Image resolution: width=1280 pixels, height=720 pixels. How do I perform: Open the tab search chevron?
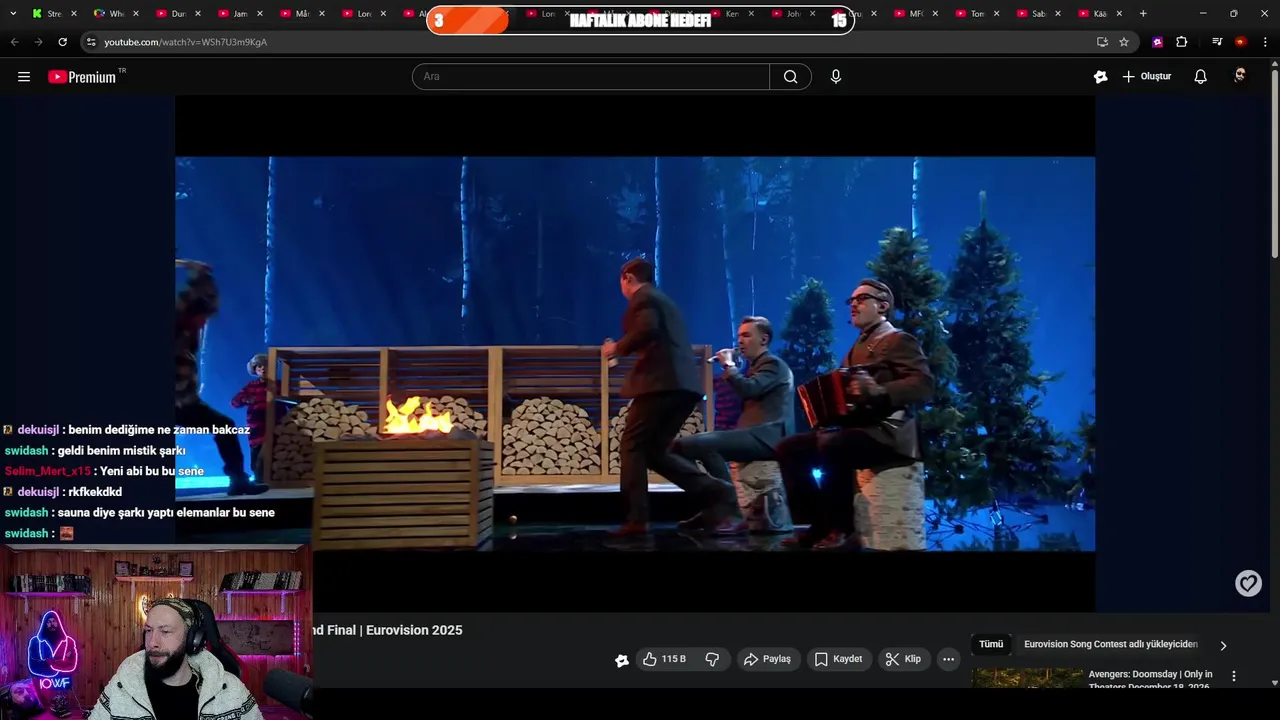14,14
